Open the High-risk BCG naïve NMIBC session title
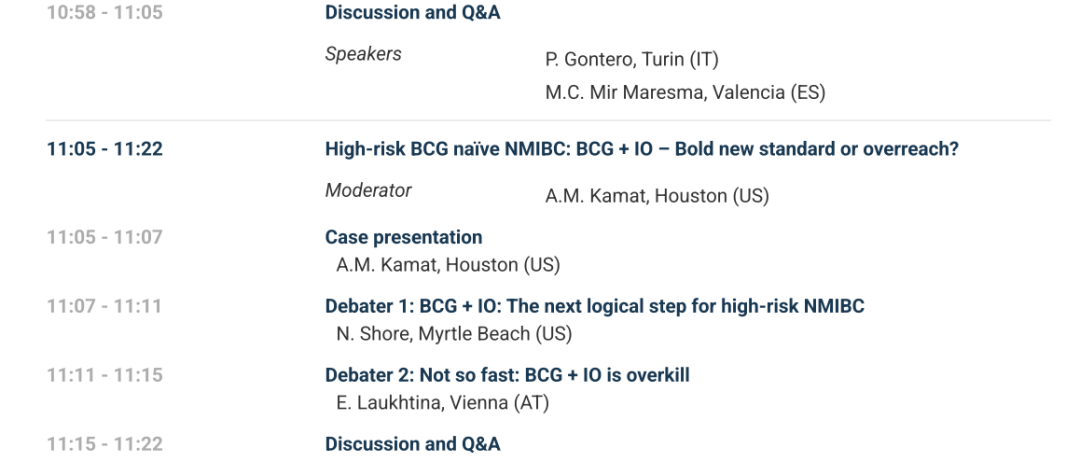Screen dimensions: 1080x462 point(642,150)
